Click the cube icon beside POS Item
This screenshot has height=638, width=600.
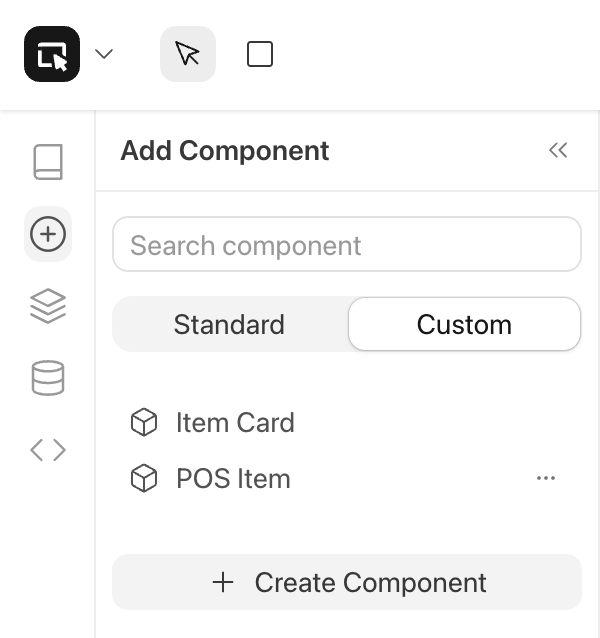pos(144,479)
